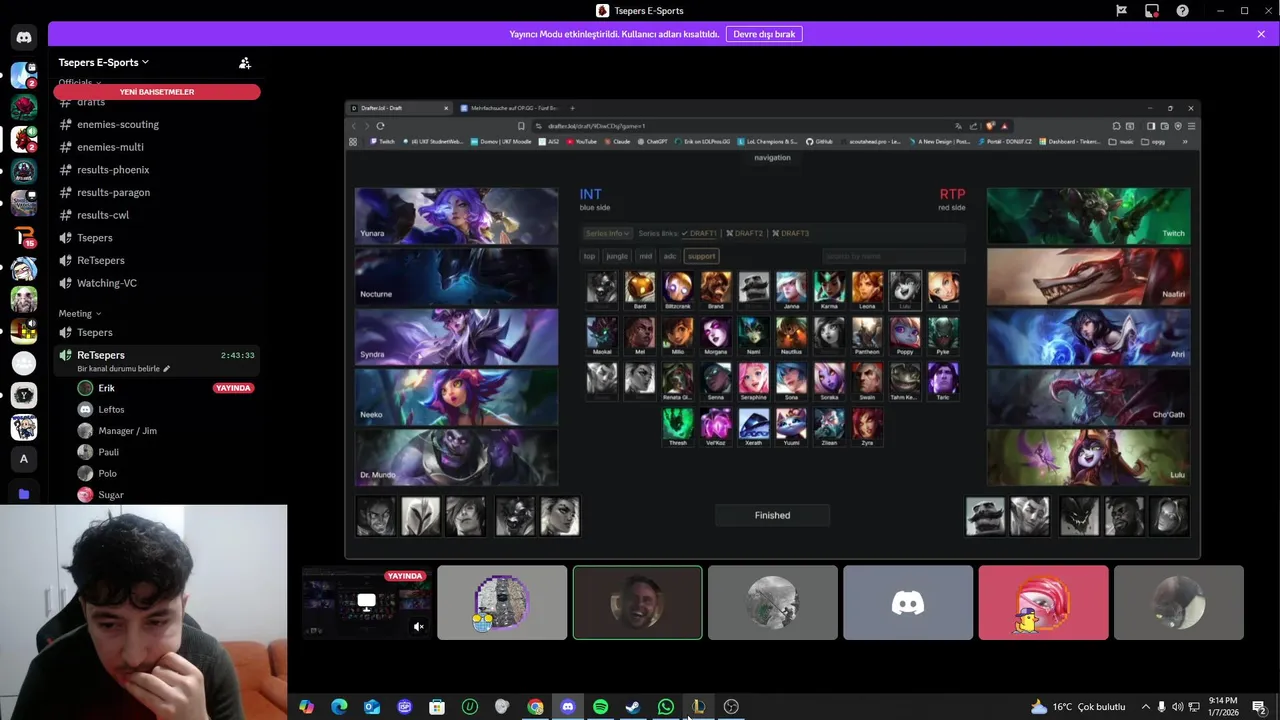The width and height of the screenshot is (1280, 720).
Task: Open the Discord help question mark icon
Action: pos(1183,11)
